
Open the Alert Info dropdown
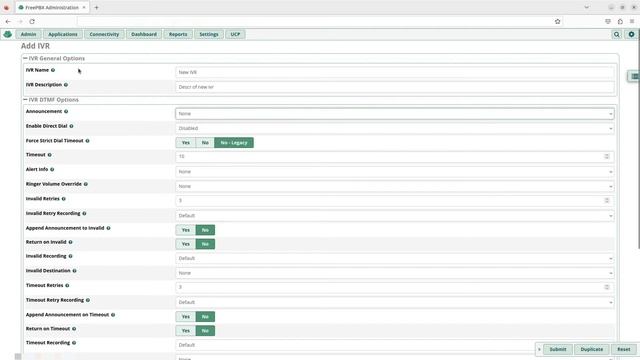point(395,172)
